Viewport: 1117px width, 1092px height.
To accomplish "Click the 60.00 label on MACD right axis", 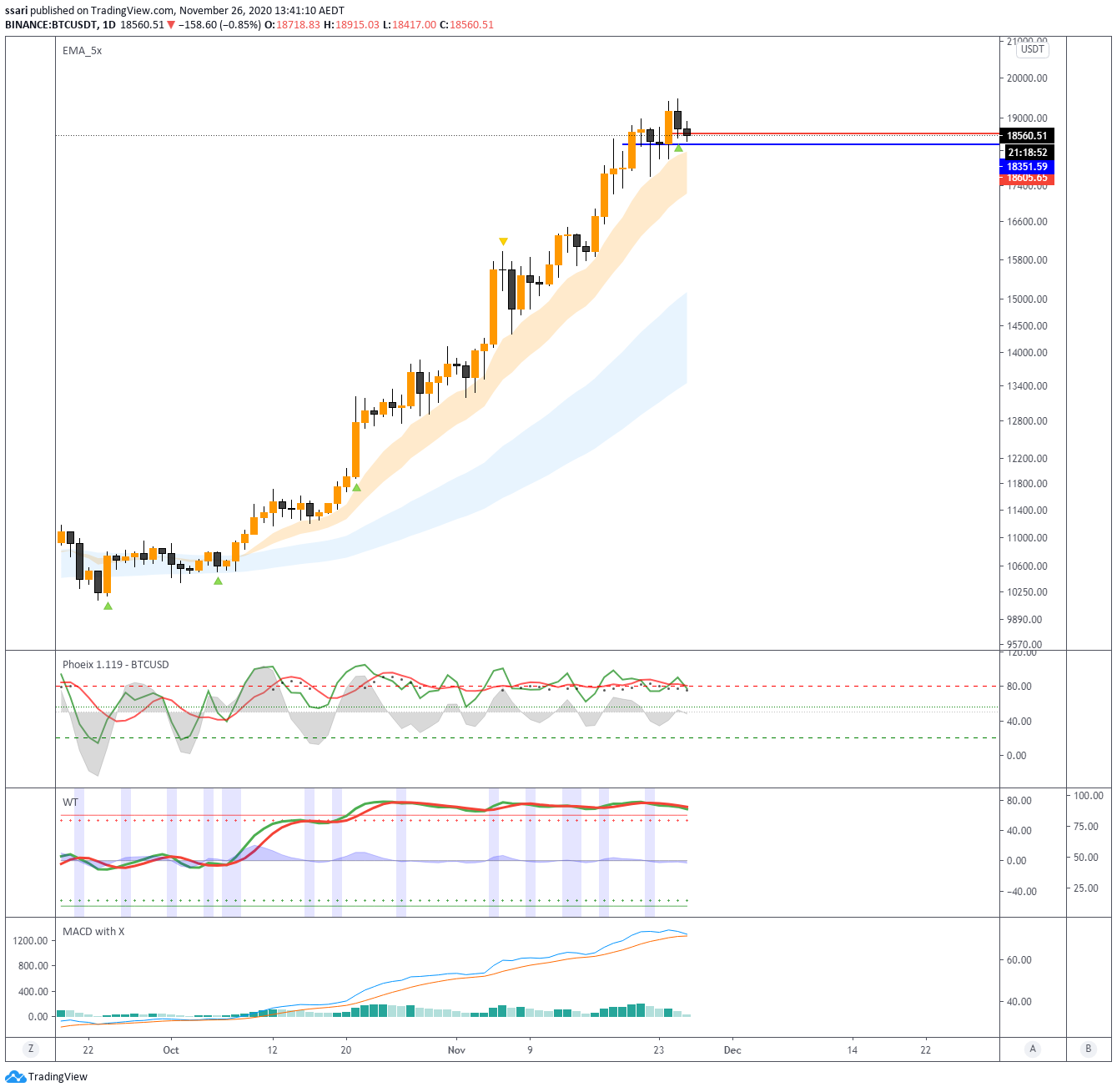I will pos(1019,960).
